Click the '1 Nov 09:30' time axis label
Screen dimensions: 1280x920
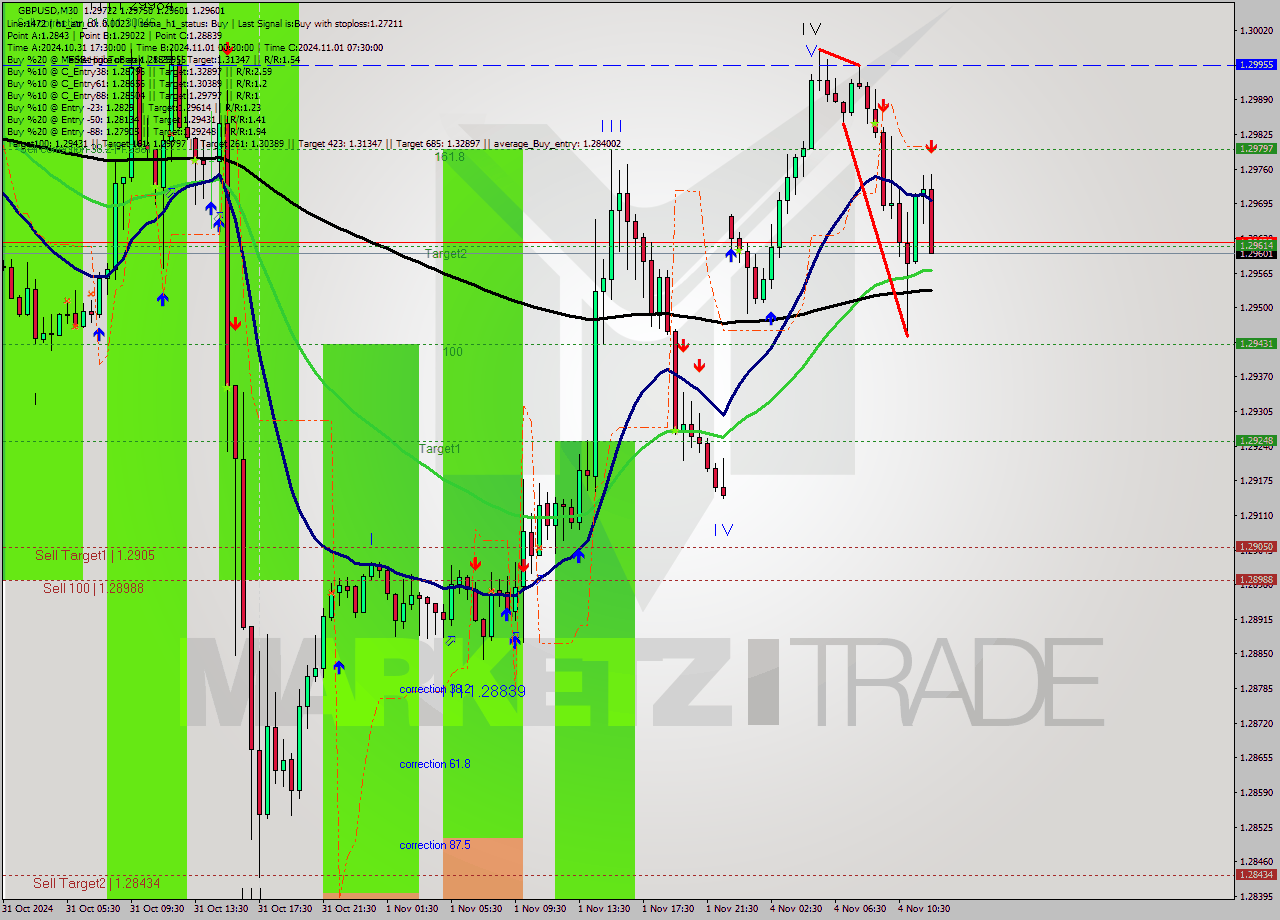(x=541, y=909)
